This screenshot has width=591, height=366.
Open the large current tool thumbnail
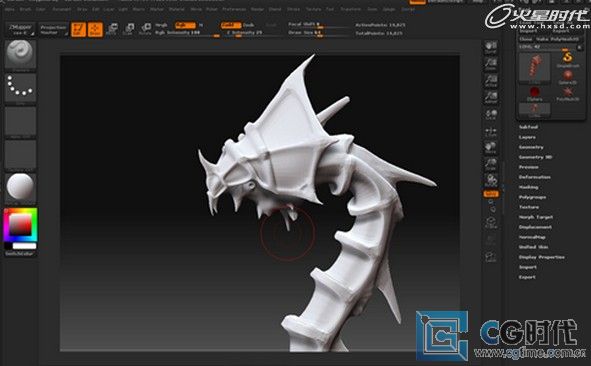coord(534,68)
